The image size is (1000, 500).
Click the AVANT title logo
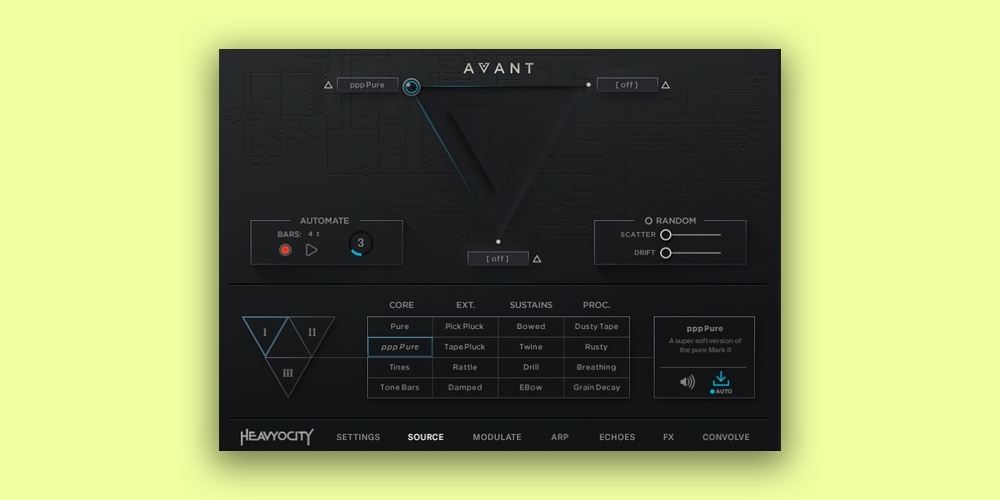499,68
